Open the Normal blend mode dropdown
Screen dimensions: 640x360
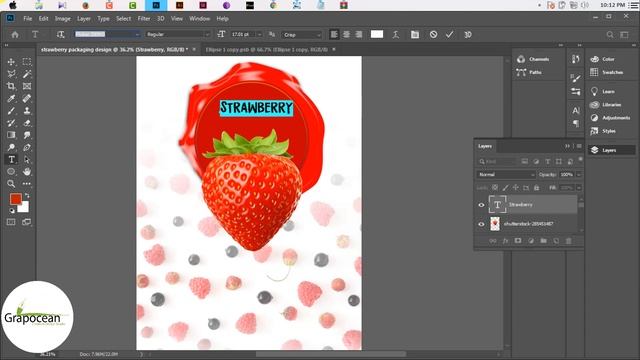click(506, 175)
